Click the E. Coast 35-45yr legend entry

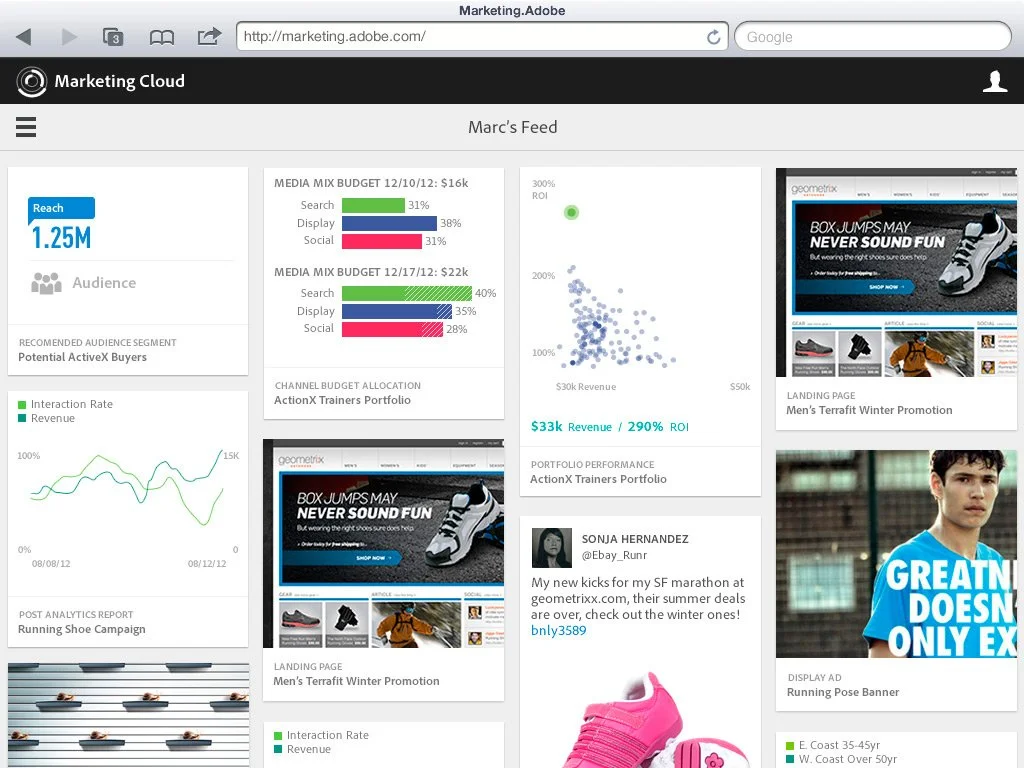(x=833, y=745)
